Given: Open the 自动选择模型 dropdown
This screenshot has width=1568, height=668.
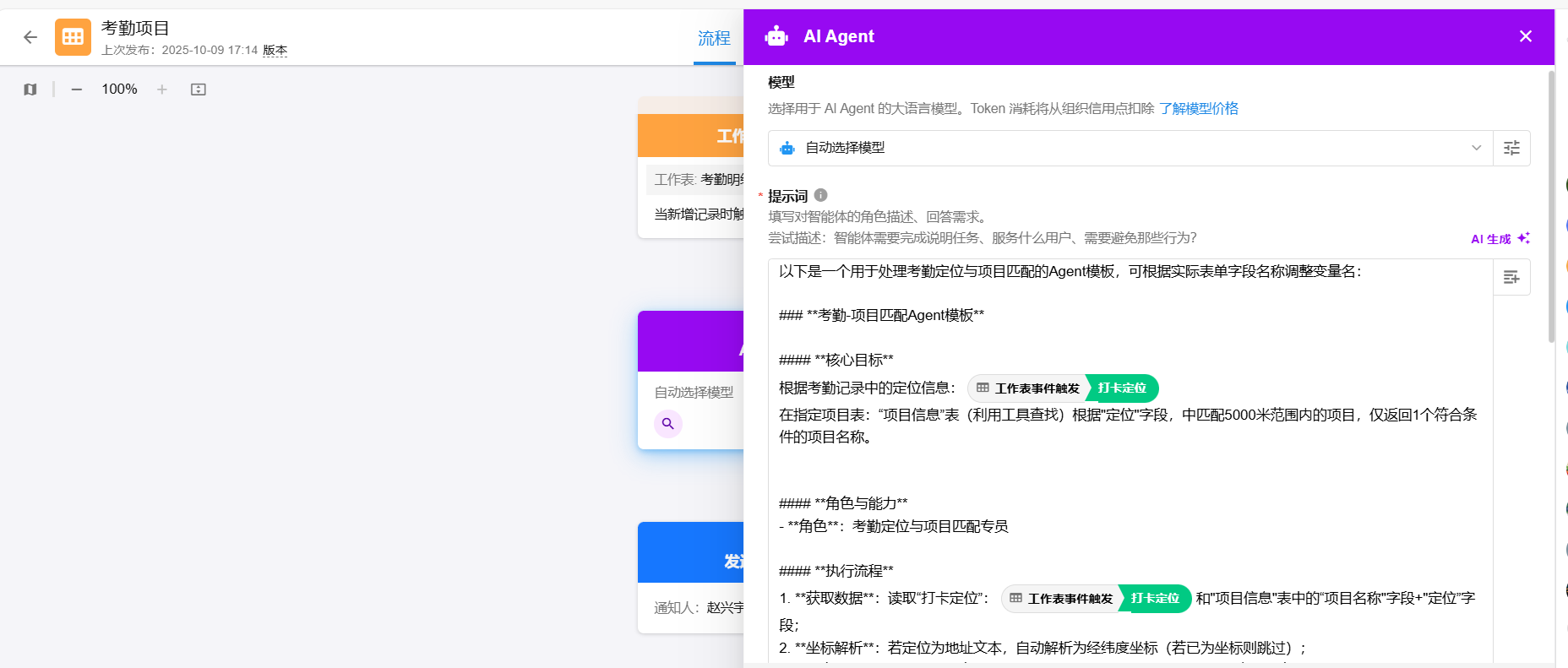Looking at the screenshot, I should 1130,148.
